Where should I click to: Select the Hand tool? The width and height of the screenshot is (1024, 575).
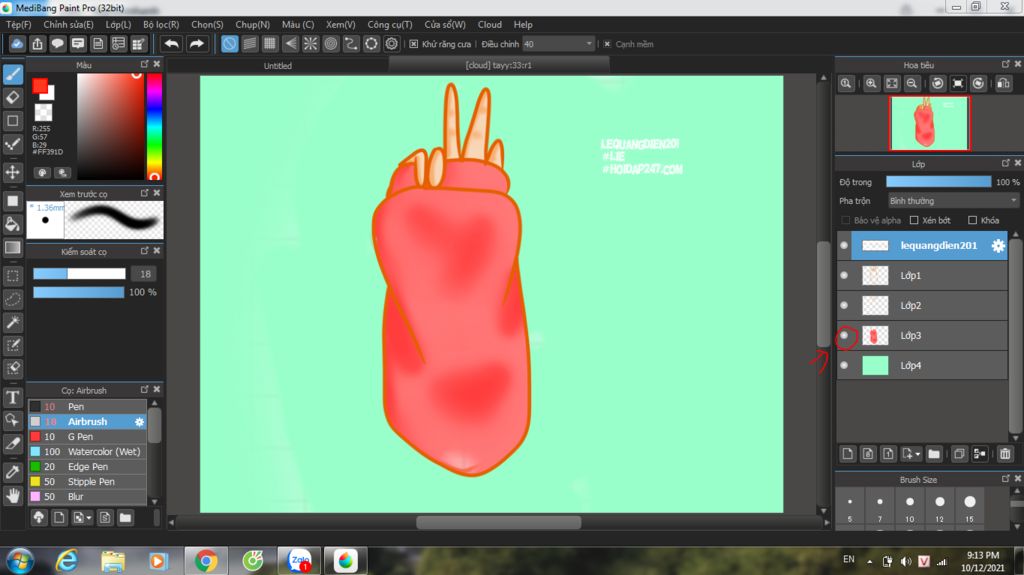(12, 495)
